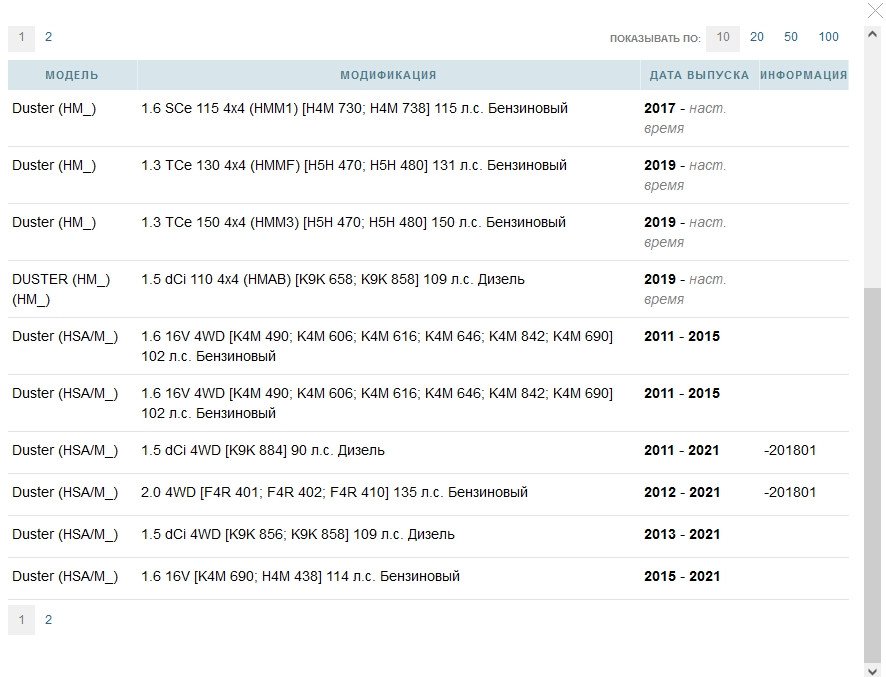Click the 2015 - 2021 date cell
Viewport: 886px width, 677px height.
pos(682,576)
